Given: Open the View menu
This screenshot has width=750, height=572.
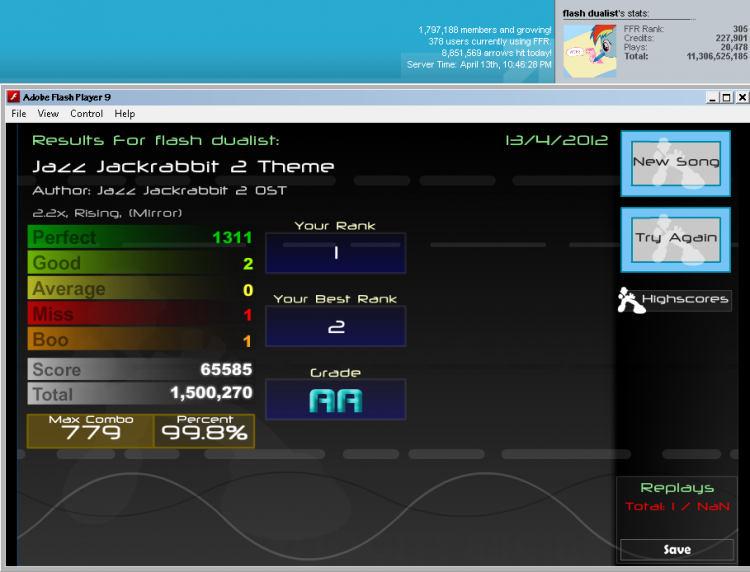Looking at the screenshot, I should pyautogui.click(x=48, y=114).
